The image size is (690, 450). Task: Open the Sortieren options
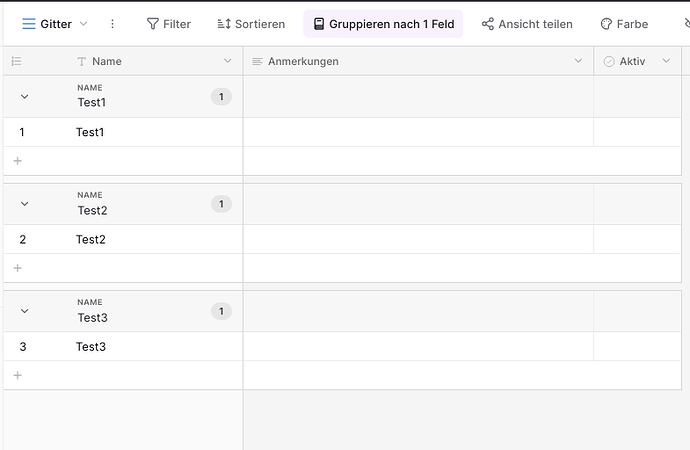tap(251, 24)
